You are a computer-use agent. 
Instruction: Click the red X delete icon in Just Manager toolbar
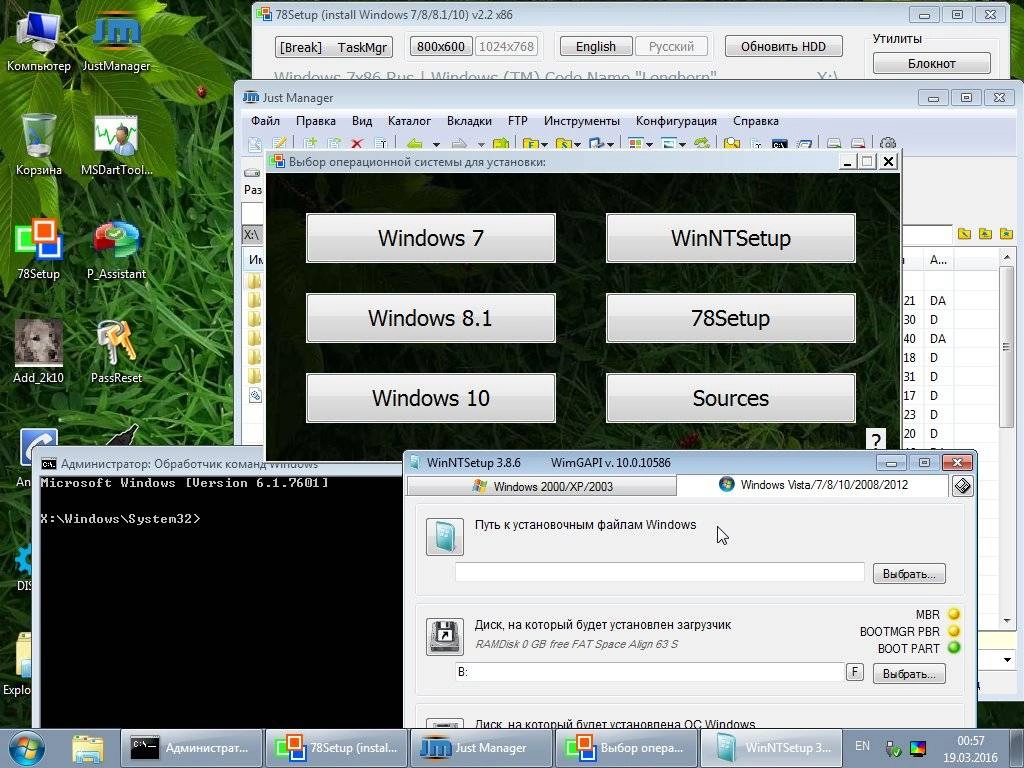click(357, 143)
